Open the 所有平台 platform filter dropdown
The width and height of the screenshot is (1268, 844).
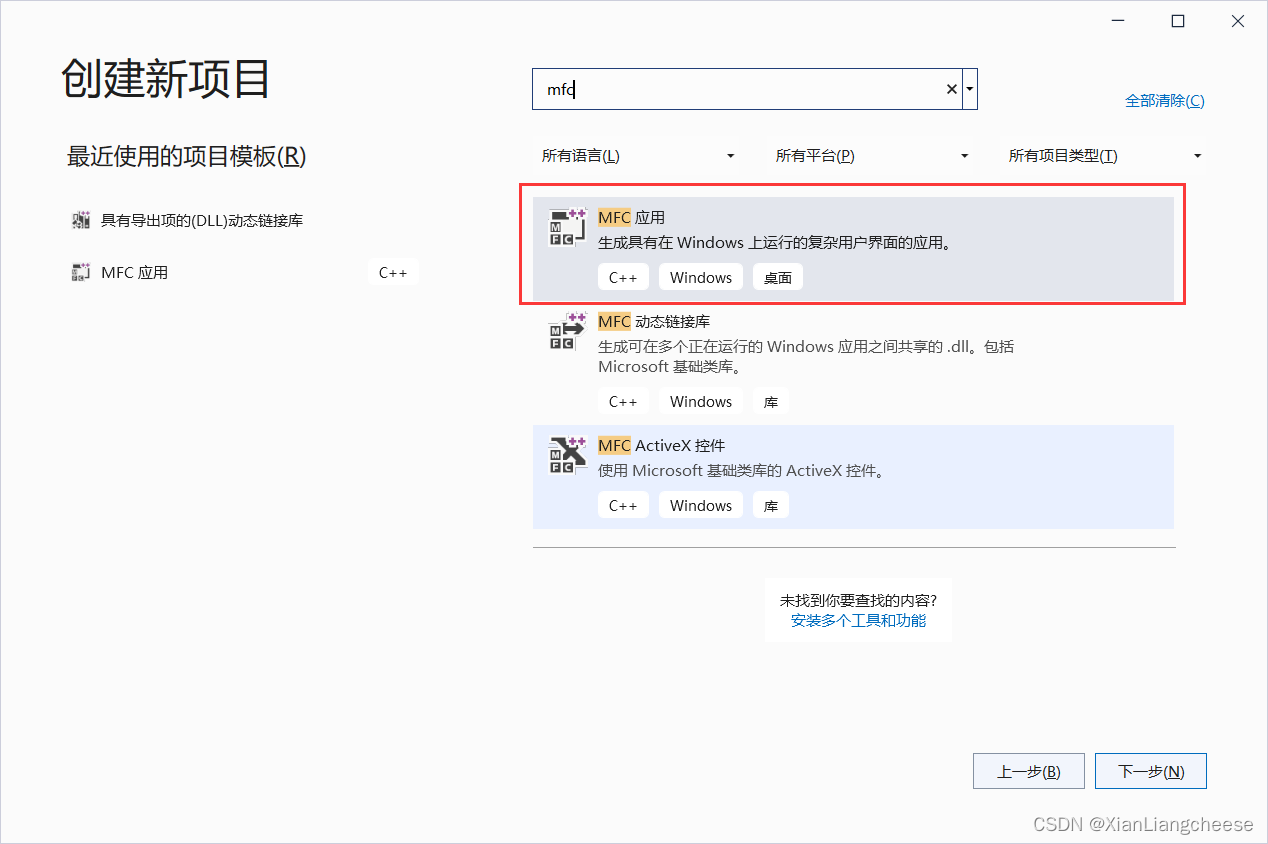872,156
